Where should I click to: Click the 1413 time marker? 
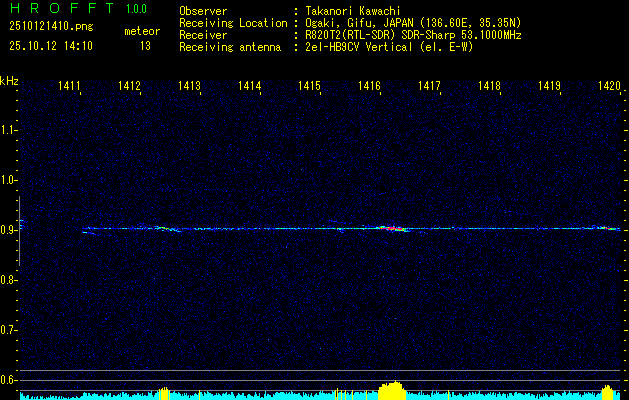(189, 85)
